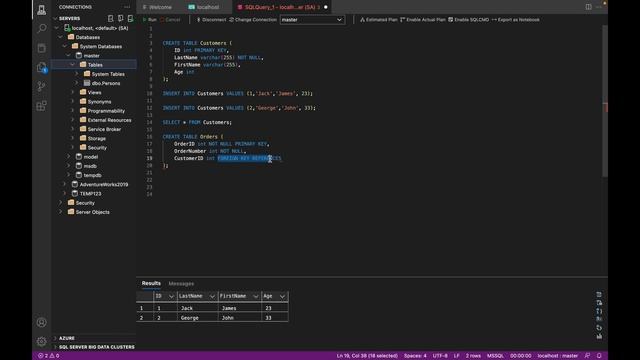Expand SQL Server Big Data Clusters section
This screenshot has width=640, height=360.
56,347
